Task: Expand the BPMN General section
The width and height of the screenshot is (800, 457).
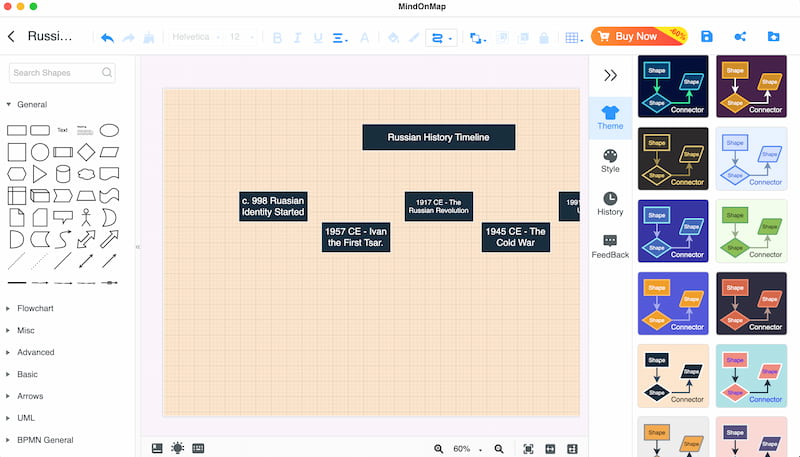Action: [40, 440]
